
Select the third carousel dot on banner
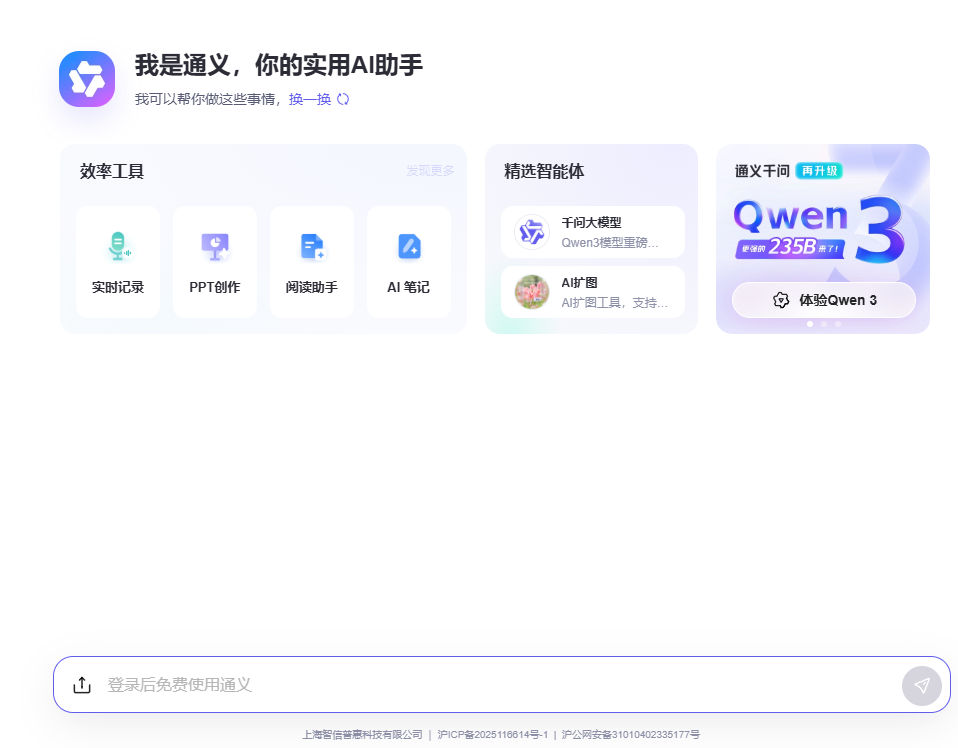click(838, 324)
